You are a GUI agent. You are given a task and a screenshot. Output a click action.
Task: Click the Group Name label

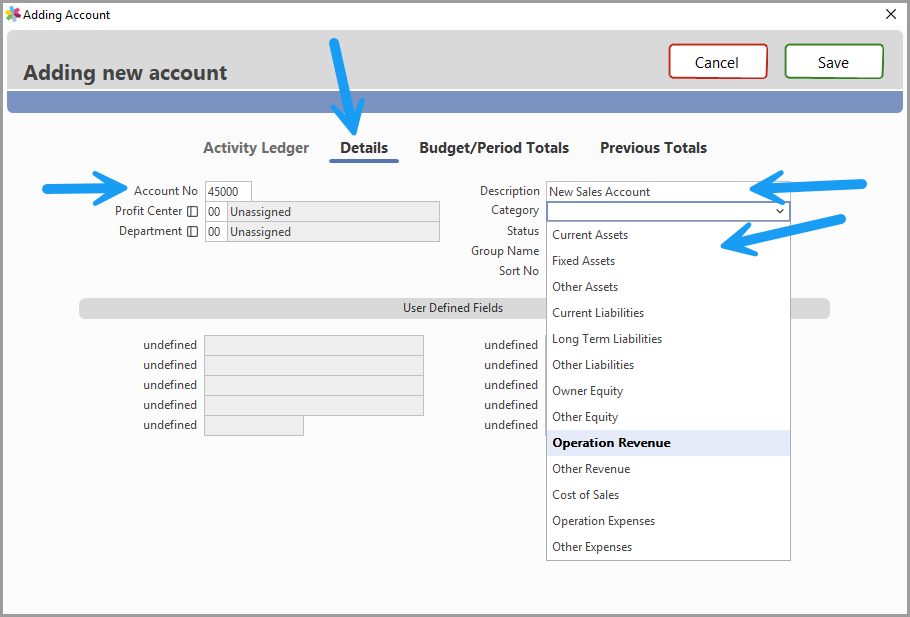(505, 251)
